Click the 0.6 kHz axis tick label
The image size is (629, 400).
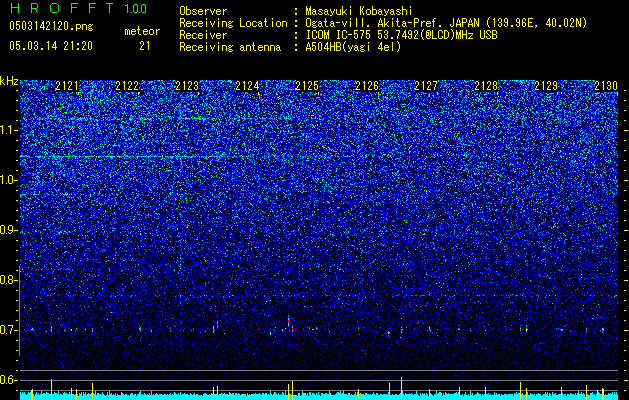[9, 380]
